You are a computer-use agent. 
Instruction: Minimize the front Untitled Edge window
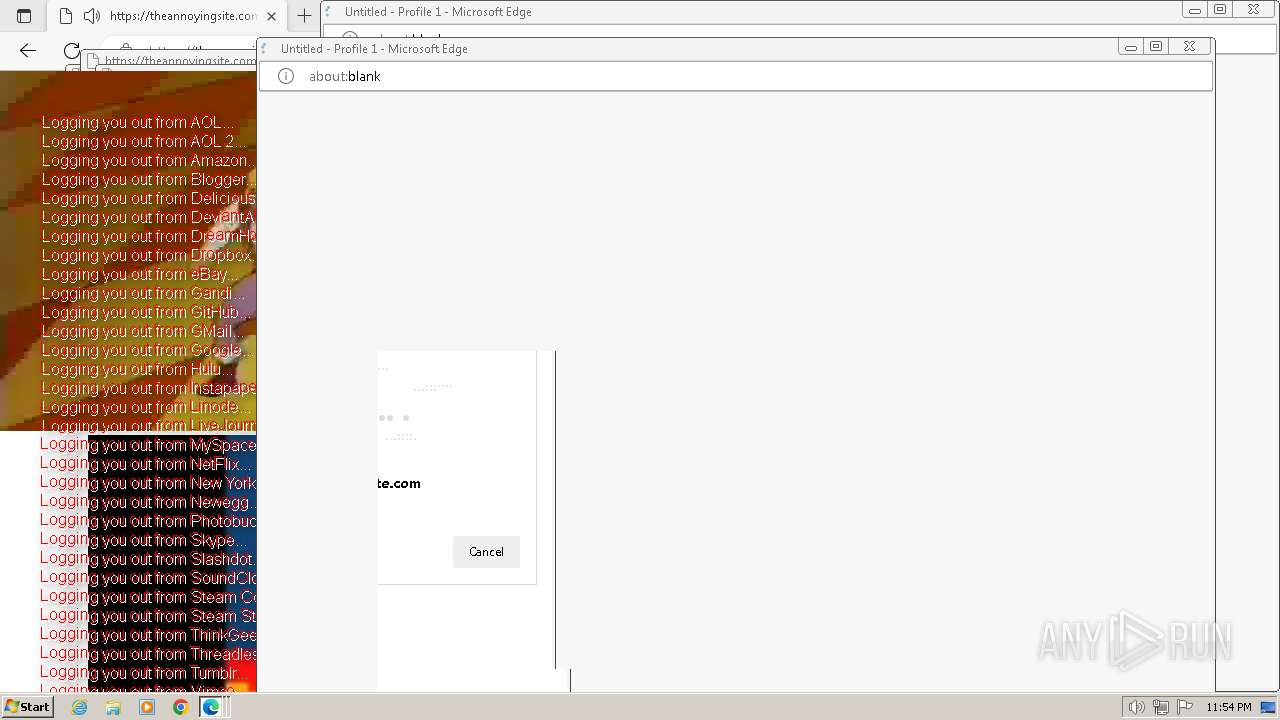click(x=1131, y=47)
